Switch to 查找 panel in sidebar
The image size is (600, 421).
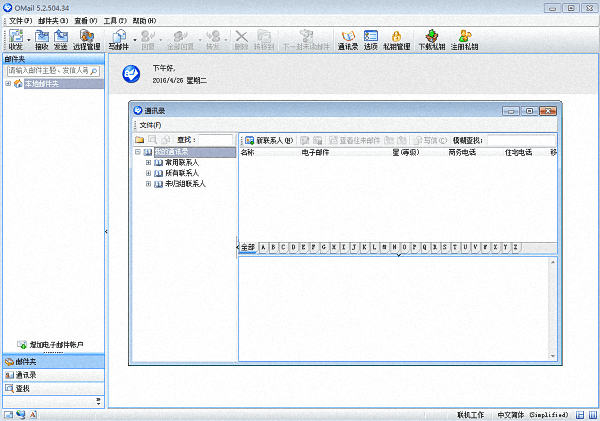(23, 387)
